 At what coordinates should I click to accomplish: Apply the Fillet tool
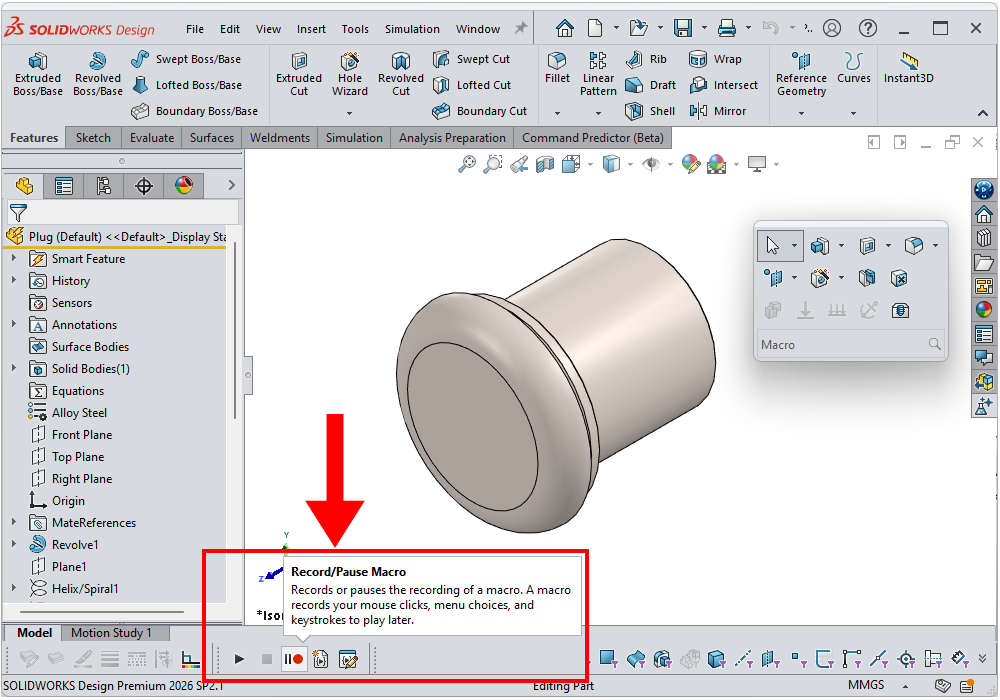pyautogui.click(x=557, y=68)
